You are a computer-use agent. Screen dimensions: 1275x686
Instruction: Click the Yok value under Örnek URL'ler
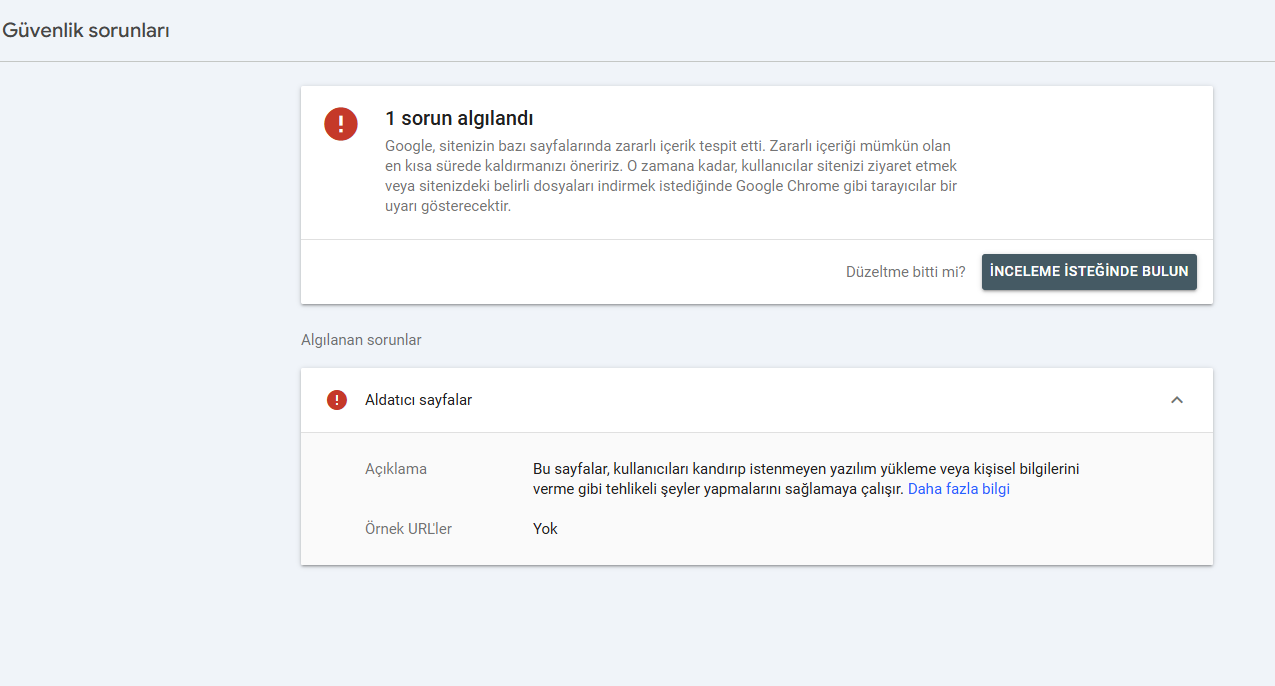tap(545, 528)
